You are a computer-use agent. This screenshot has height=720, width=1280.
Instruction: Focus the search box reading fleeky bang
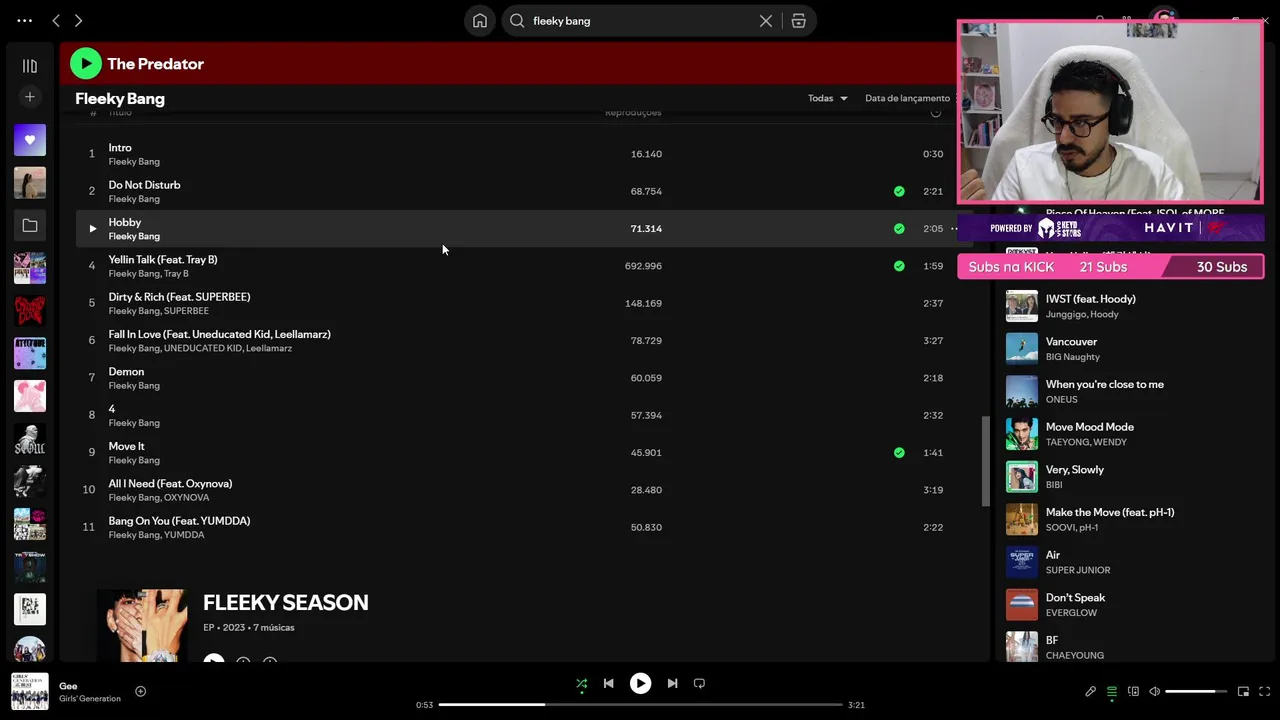click(x=640, y=21)
